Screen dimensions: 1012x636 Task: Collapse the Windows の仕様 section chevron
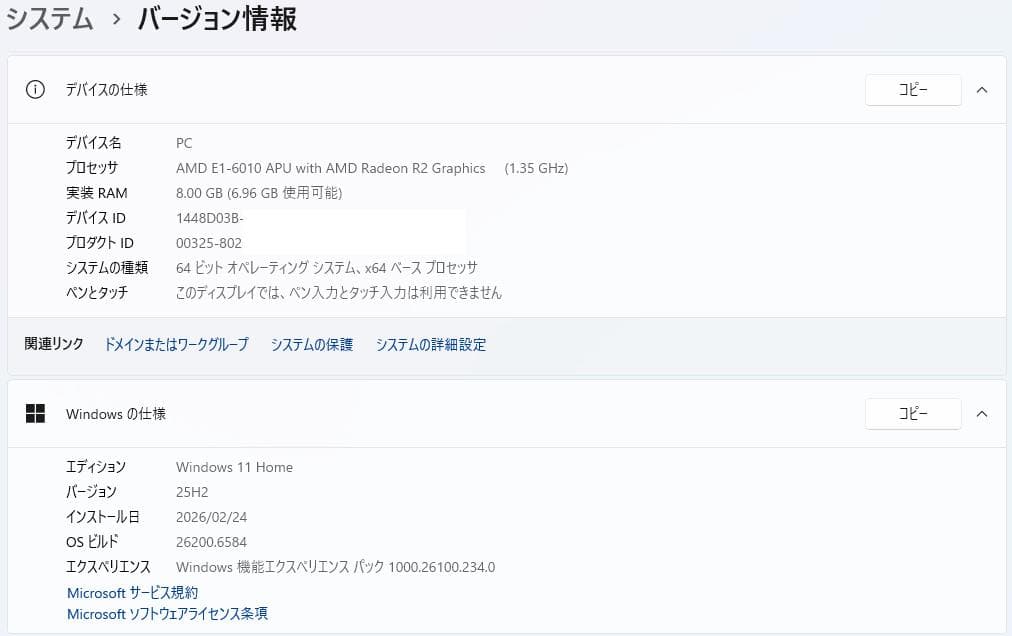(x=982, y=414)
